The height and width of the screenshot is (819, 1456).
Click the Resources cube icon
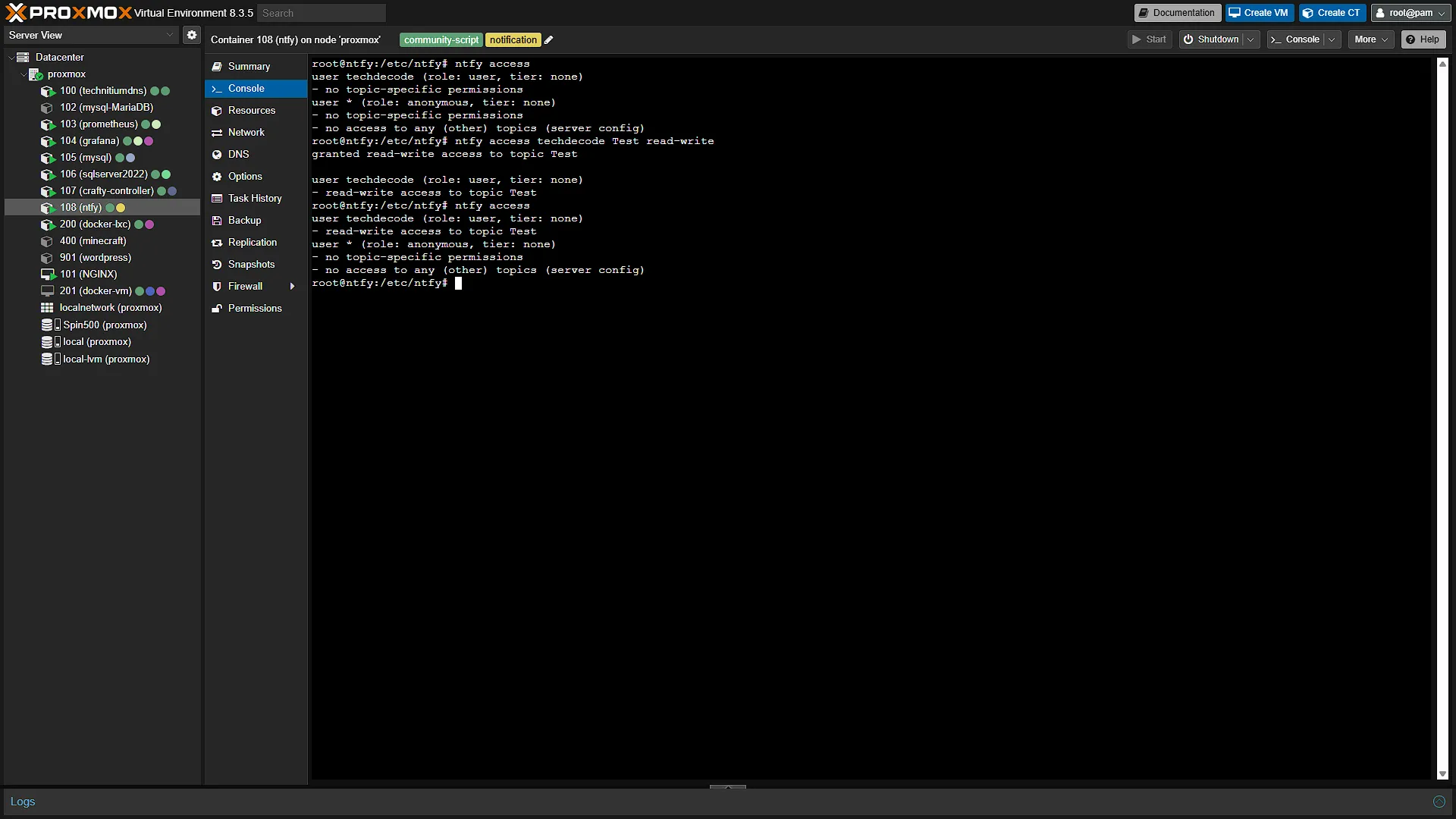[x=217, y=111]
